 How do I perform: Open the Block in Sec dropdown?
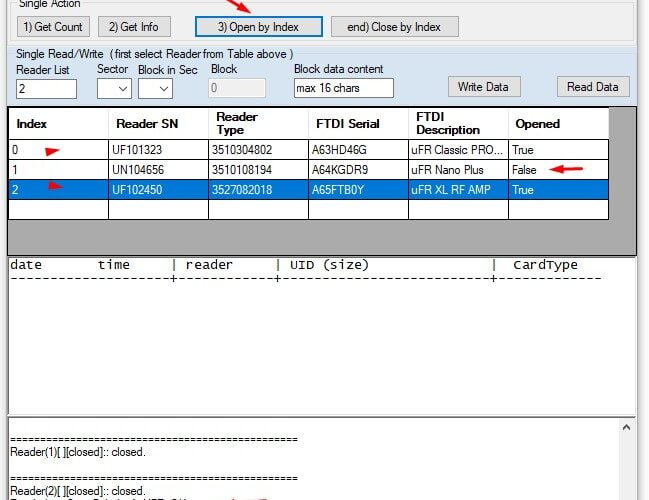coord(155,89)
